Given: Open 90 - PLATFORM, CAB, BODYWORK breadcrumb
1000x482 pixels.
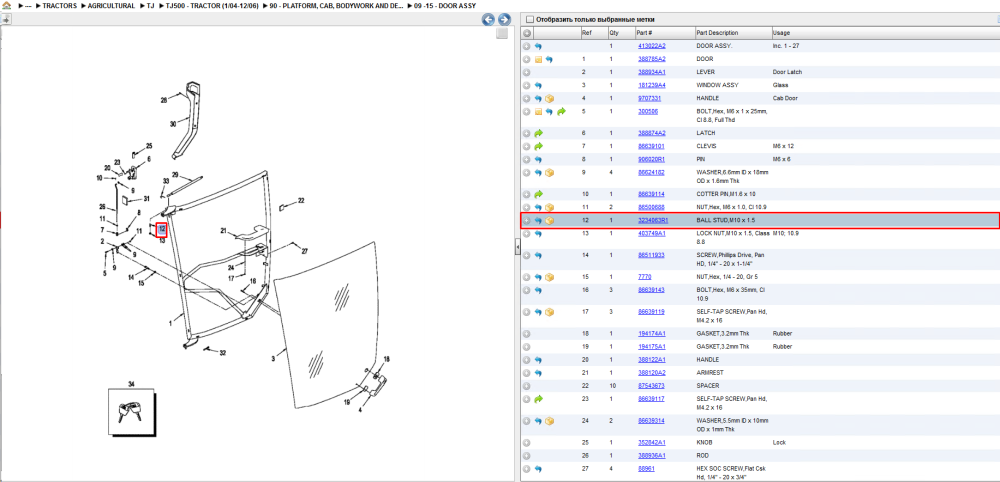Looking at the screenshot, I should click(336, 6).
